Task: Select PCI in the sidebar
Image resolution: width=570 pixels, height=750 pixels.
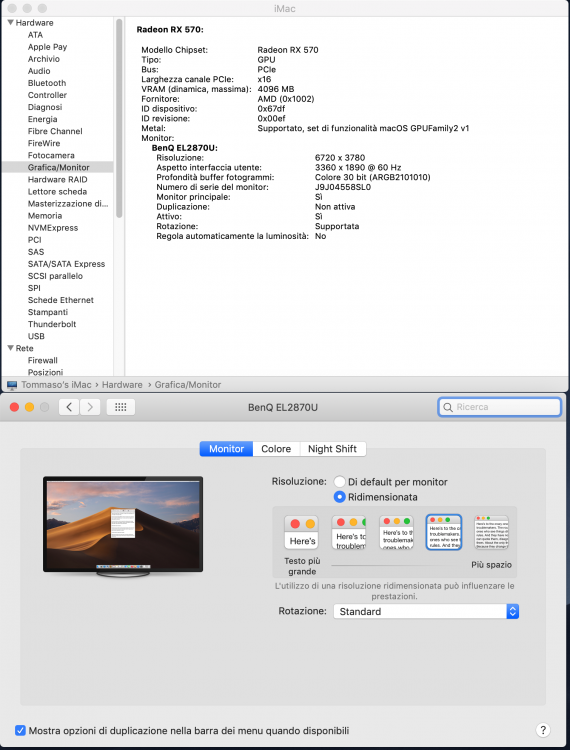Action: pos(34,240)
